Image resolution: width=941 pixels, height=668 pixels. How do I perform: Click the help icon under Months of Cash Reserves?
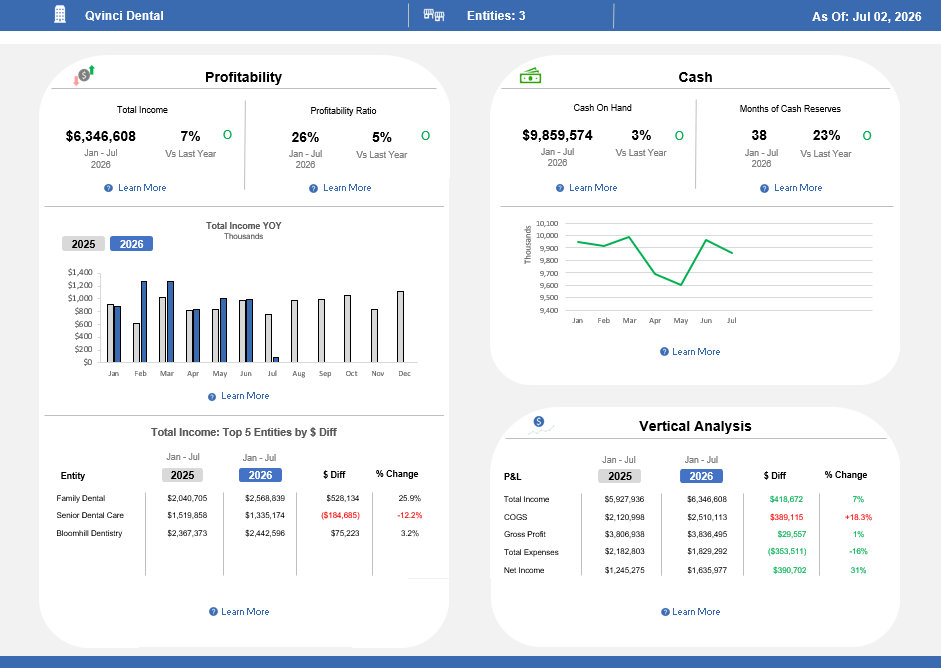point(765,188)
